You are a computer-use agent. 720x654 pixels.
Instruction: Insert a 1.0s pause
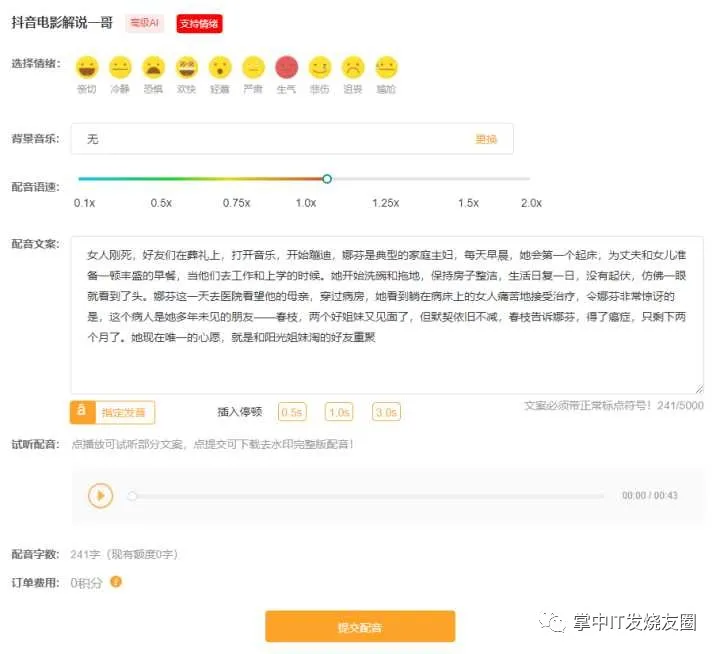(x=339, y=411)
